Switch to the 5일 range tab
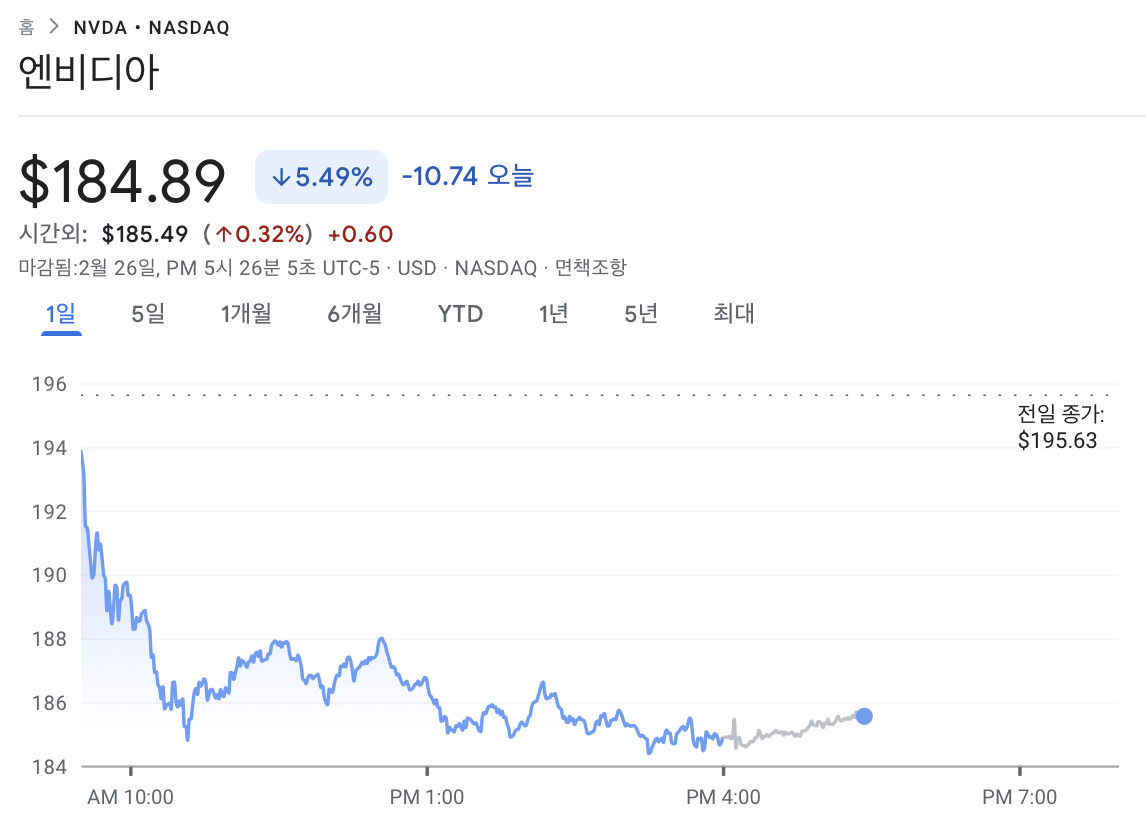The image size is (1146, 828). (x=148, y=314)
